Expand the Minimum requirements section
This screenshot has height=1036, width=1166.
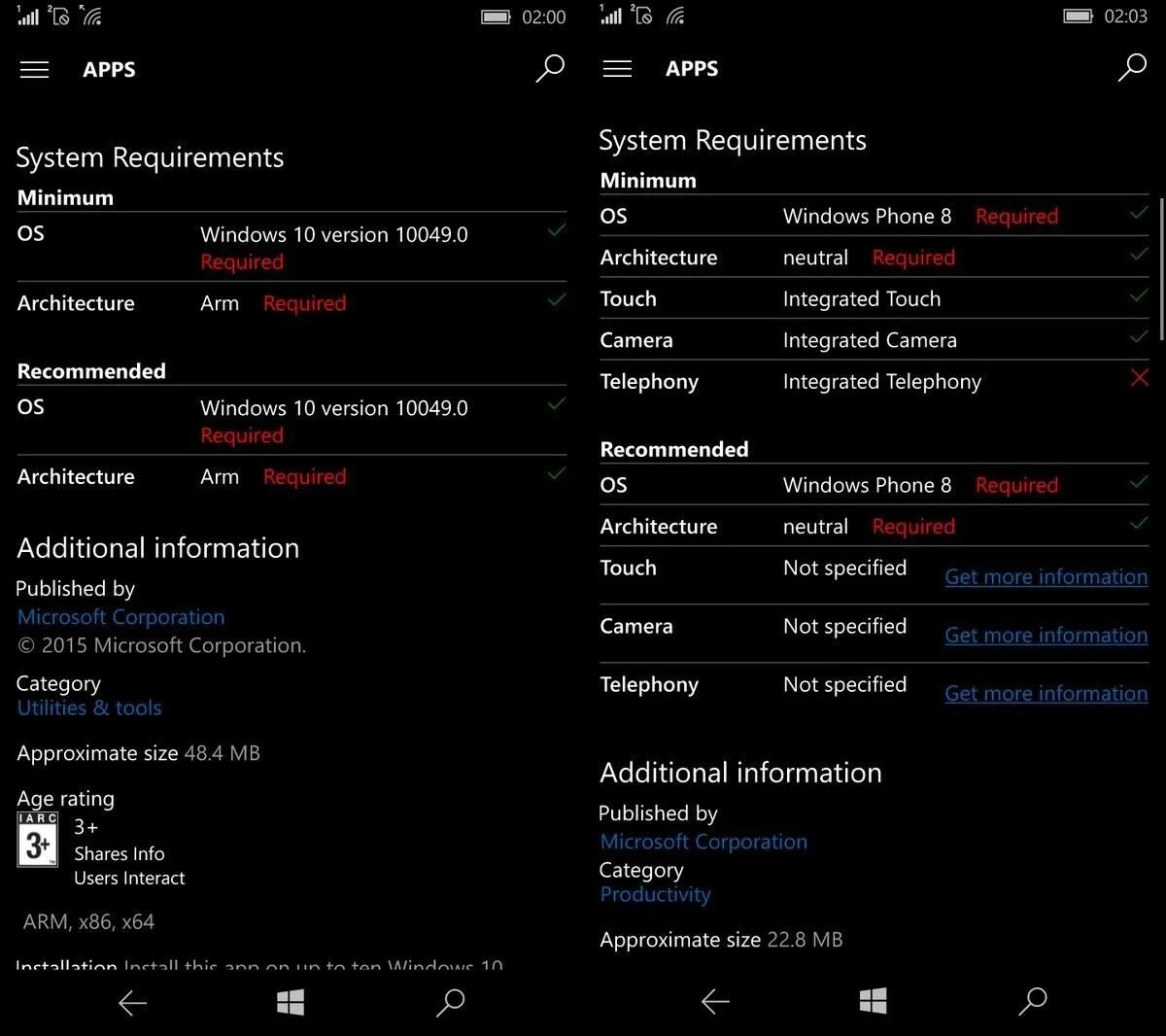pos(65,197)
